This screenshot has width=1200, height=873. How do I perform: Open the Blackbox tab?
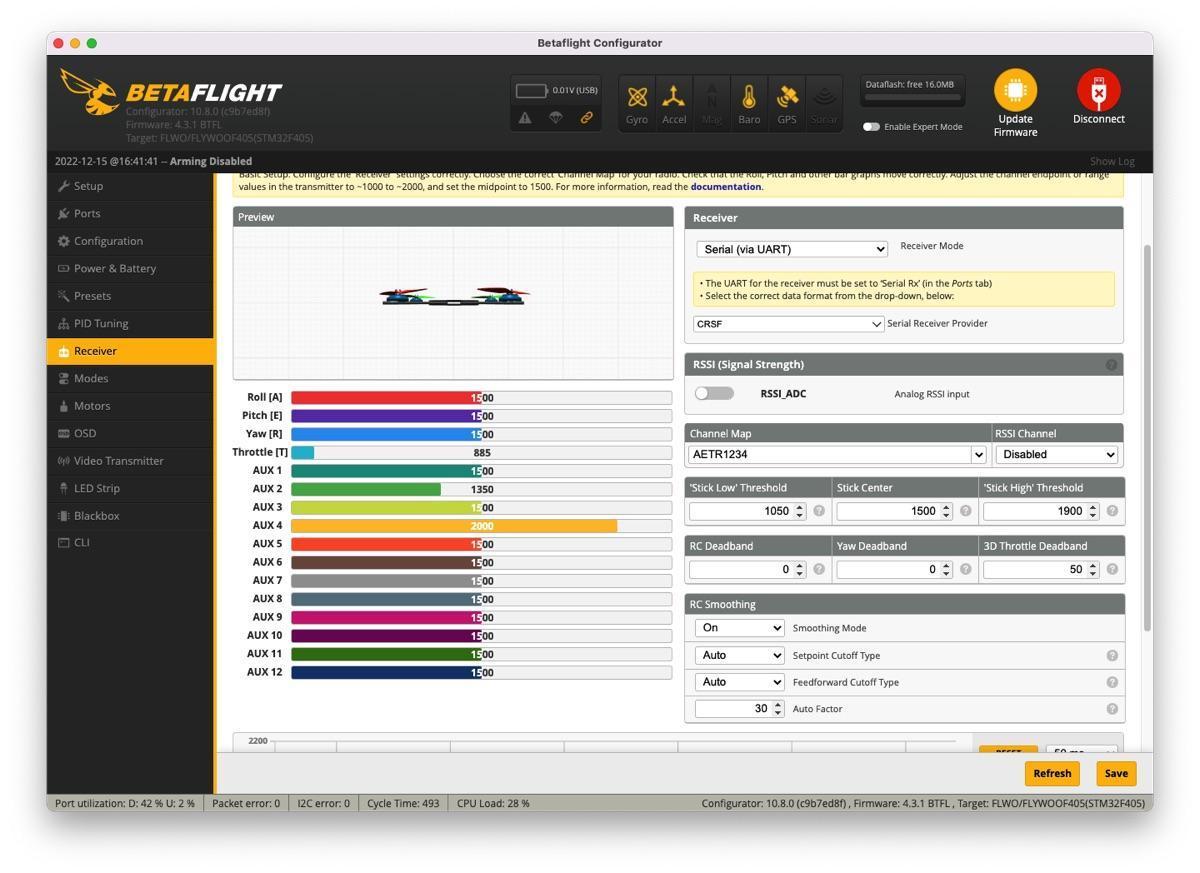pos(130,516)
